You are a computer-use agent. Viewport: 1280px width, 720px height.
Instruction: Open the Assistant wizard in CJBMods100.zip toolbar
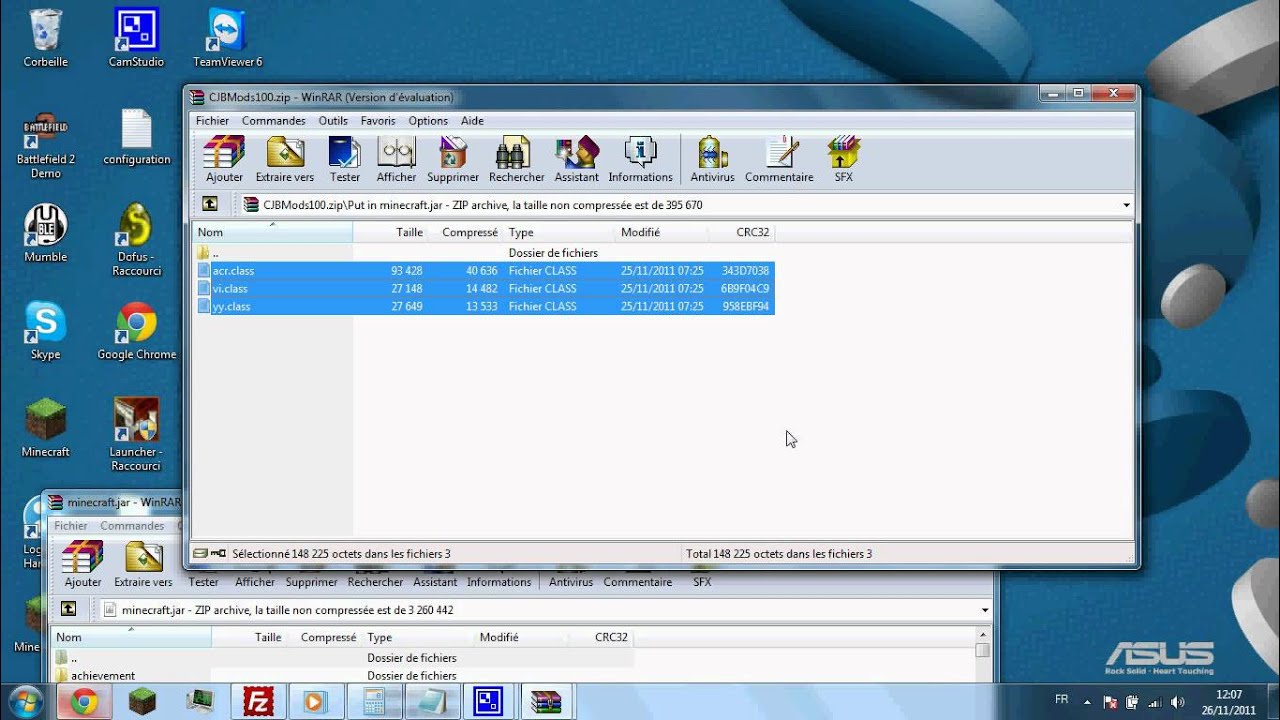click(576, 160)
